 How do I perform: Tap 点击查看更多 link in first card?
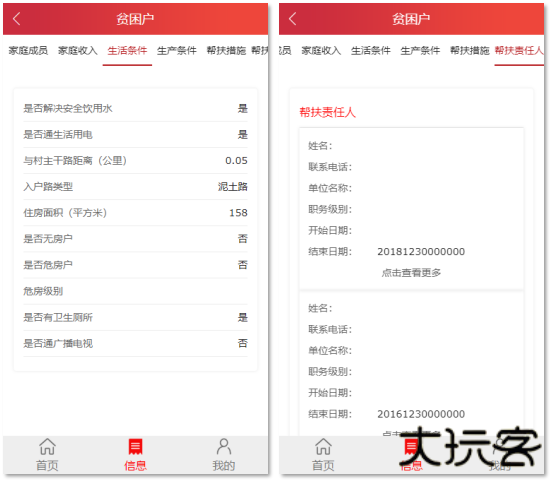tap(411, 273)
